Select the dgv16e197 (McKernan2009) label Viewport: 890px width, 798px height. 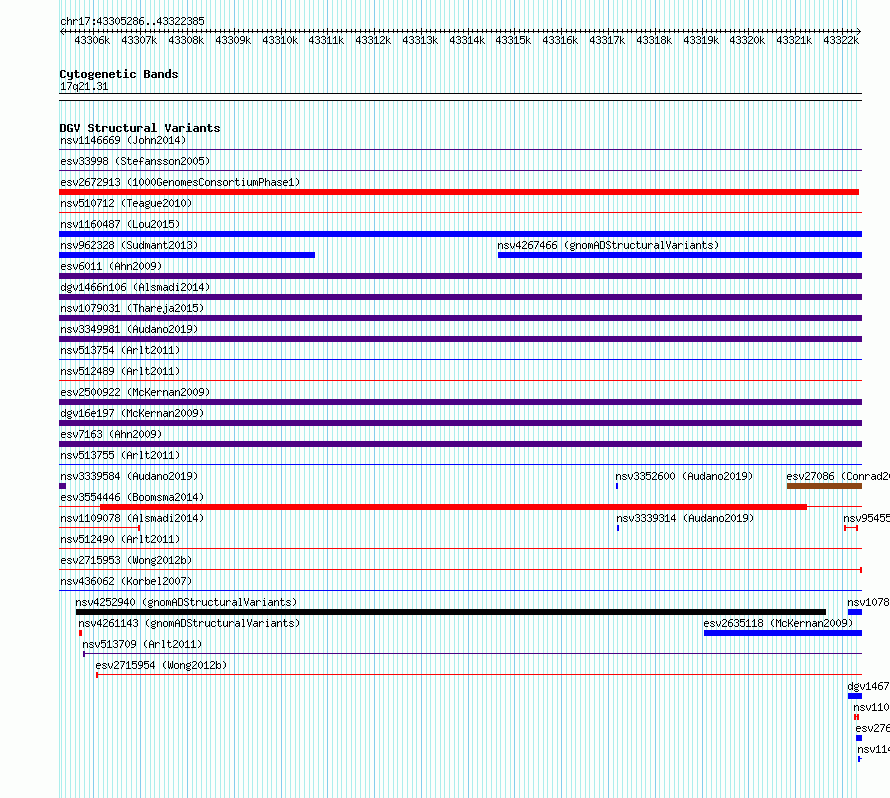pos(132,413)
